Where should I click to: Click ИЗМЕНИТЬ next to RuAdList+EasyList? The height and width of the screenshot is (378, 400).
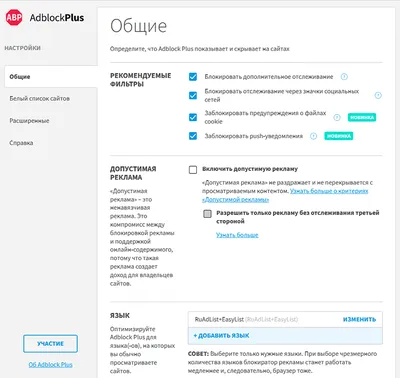(x=359, y=319)
